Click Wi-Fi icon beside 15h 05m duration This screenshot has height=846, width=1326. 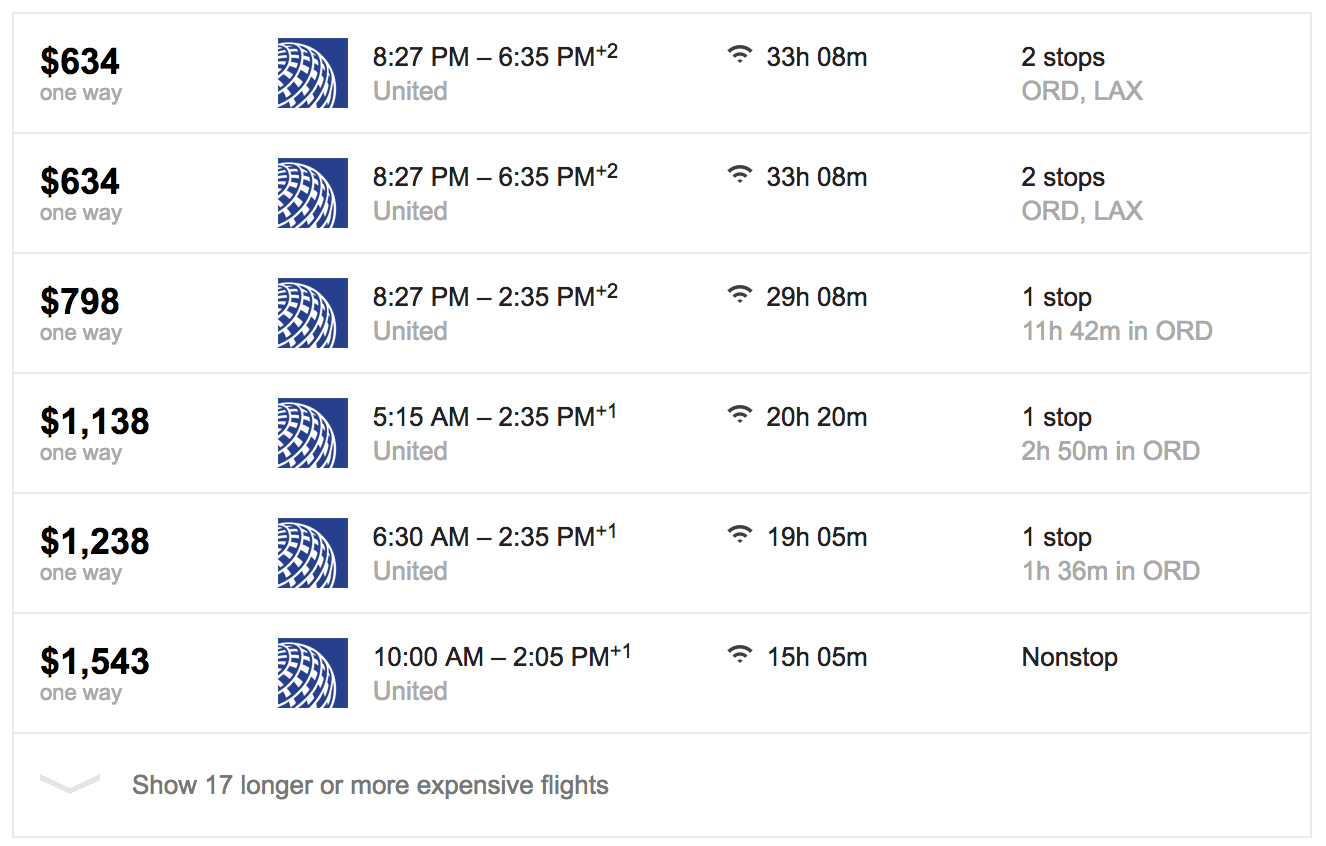point(739,655)
